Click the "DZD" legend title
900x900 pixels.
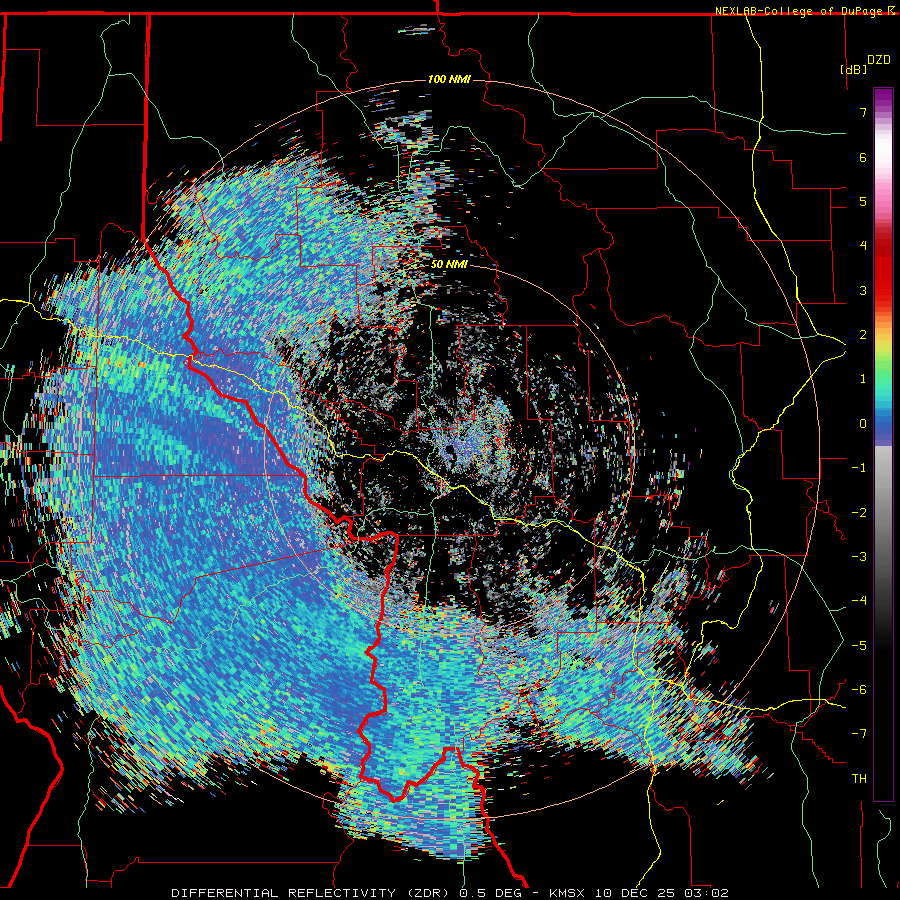pyautogui.click(x=879, y=60)
